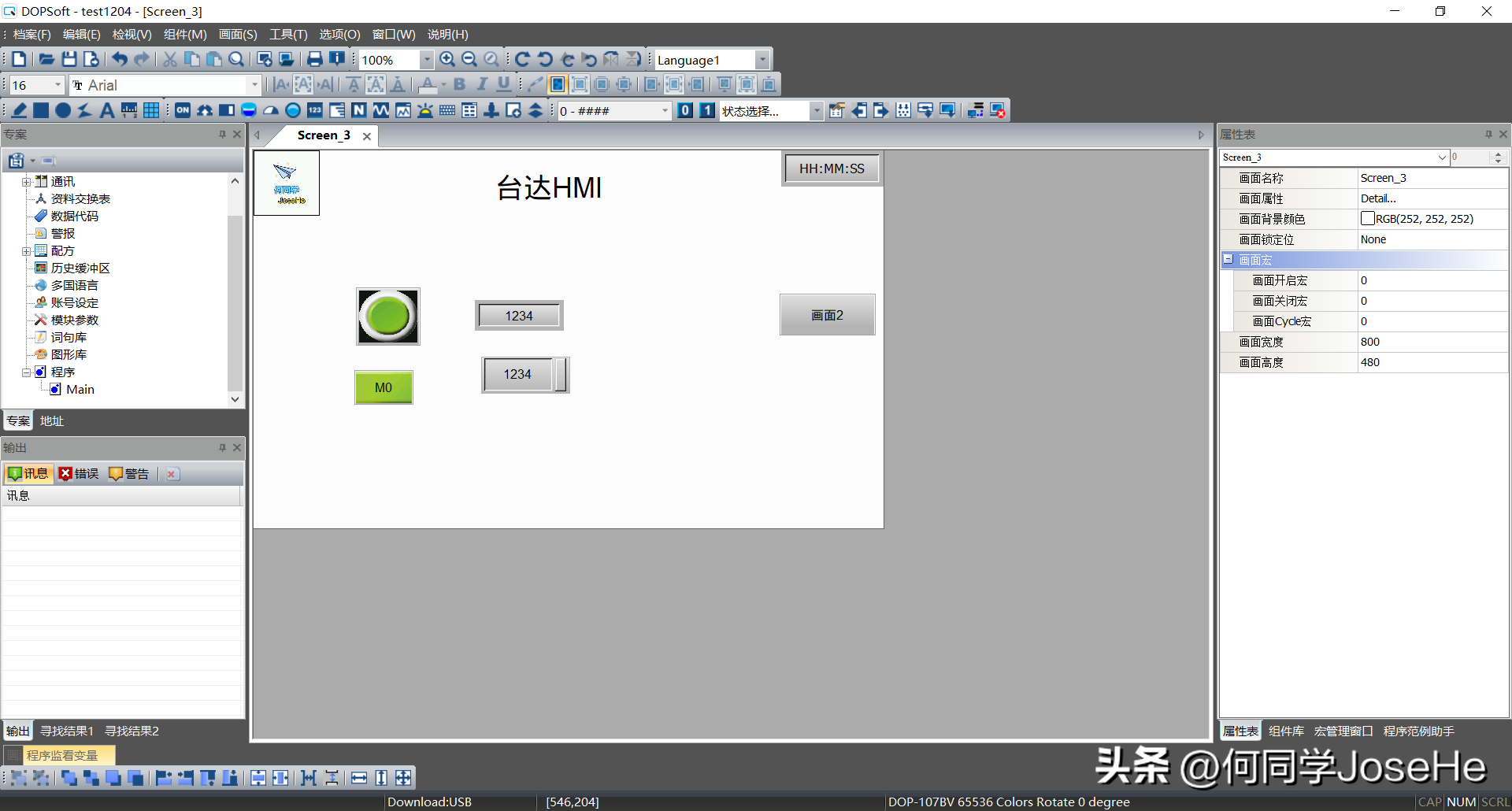Click the 画面2 button on canvas
This screenshot has width=1512, height=811.
tap(827, 315)
